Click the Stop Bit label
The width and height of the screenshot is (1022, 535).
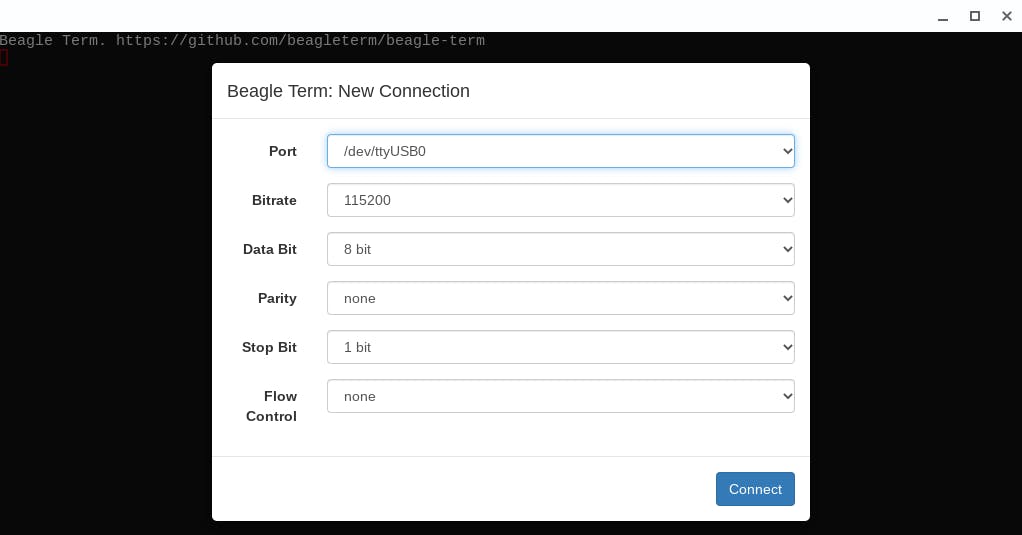(269, 347)
